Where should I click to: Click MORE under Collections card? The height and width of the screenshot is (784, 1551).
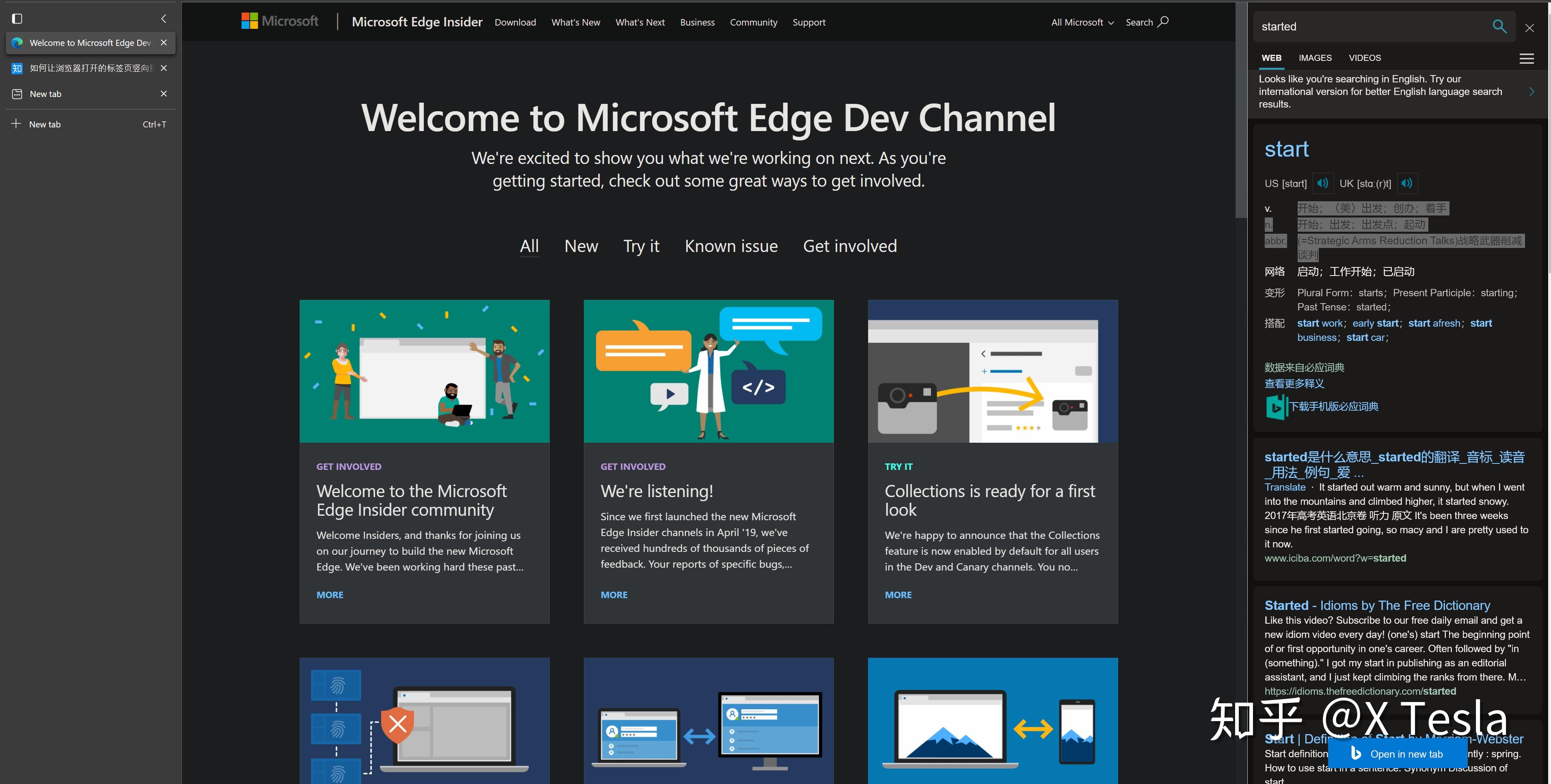click(899, 594)
